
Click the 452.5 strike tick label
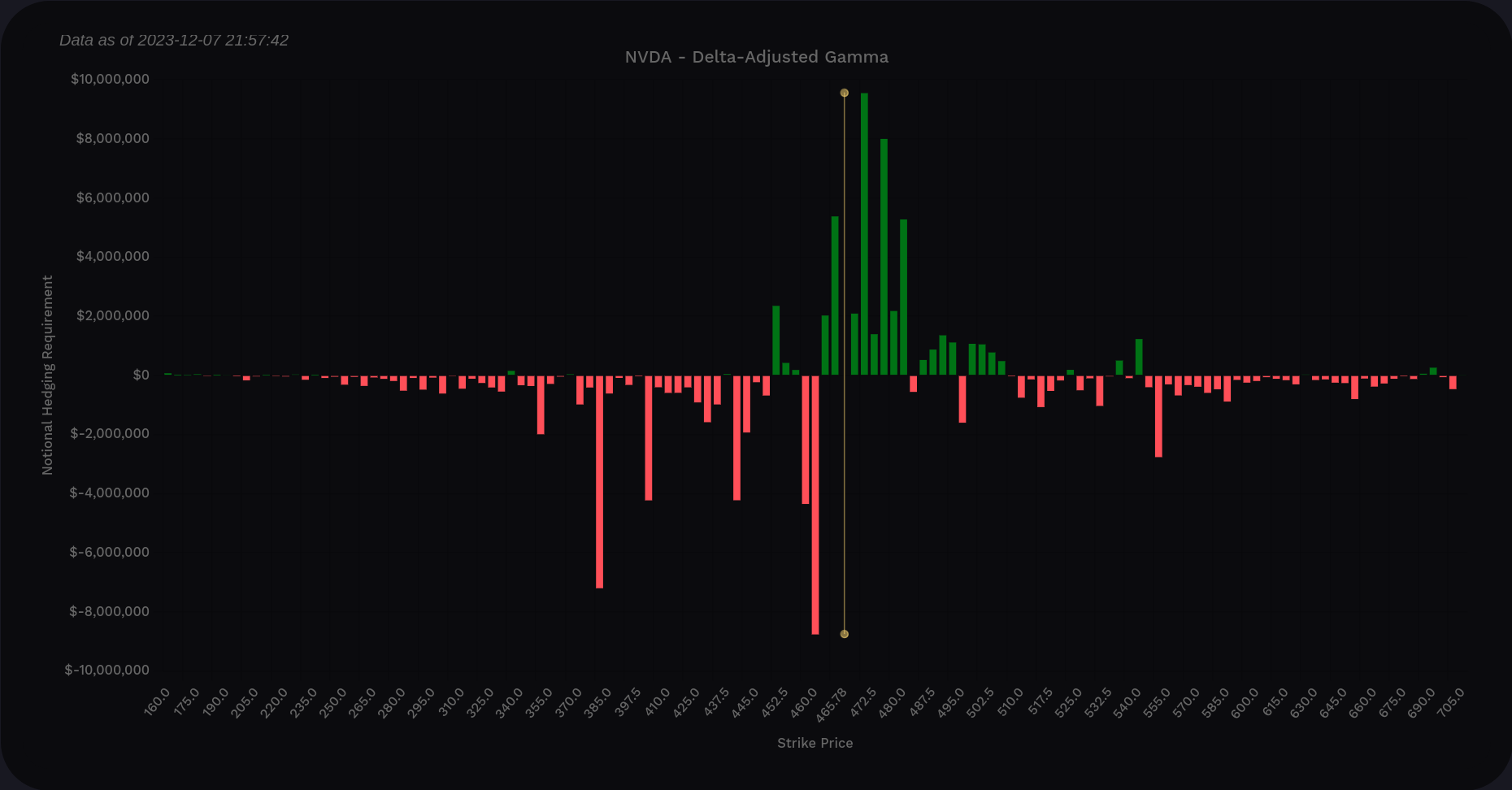[774, 701]
